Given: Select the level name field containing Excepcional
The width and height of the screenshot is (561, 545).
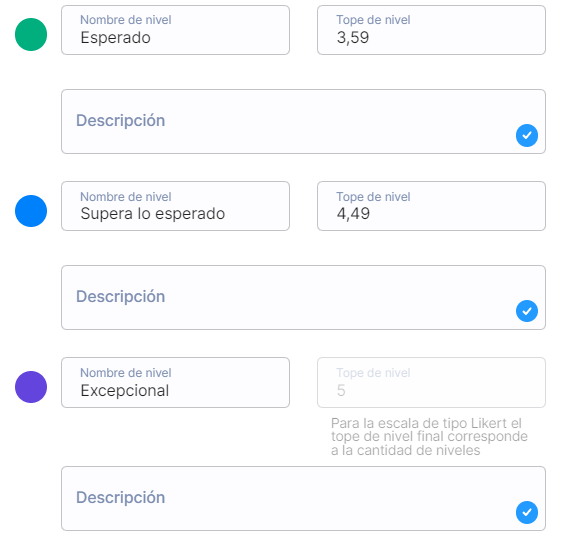Looking at the screenshot, I should click(175, 382).
